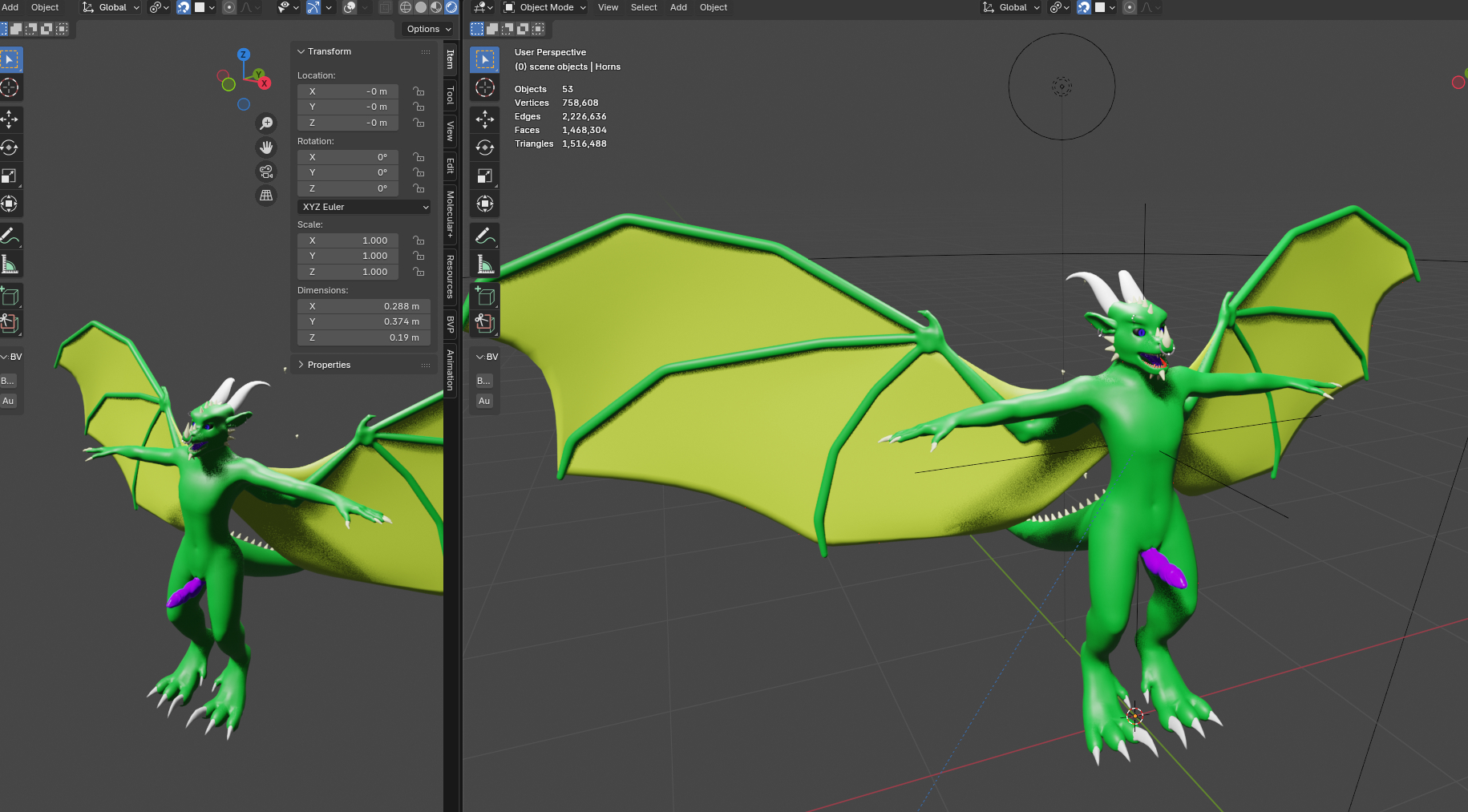This screenshot has height=812, width=1468.
Task: Click the Scale X value field
Action: point(348,240)
